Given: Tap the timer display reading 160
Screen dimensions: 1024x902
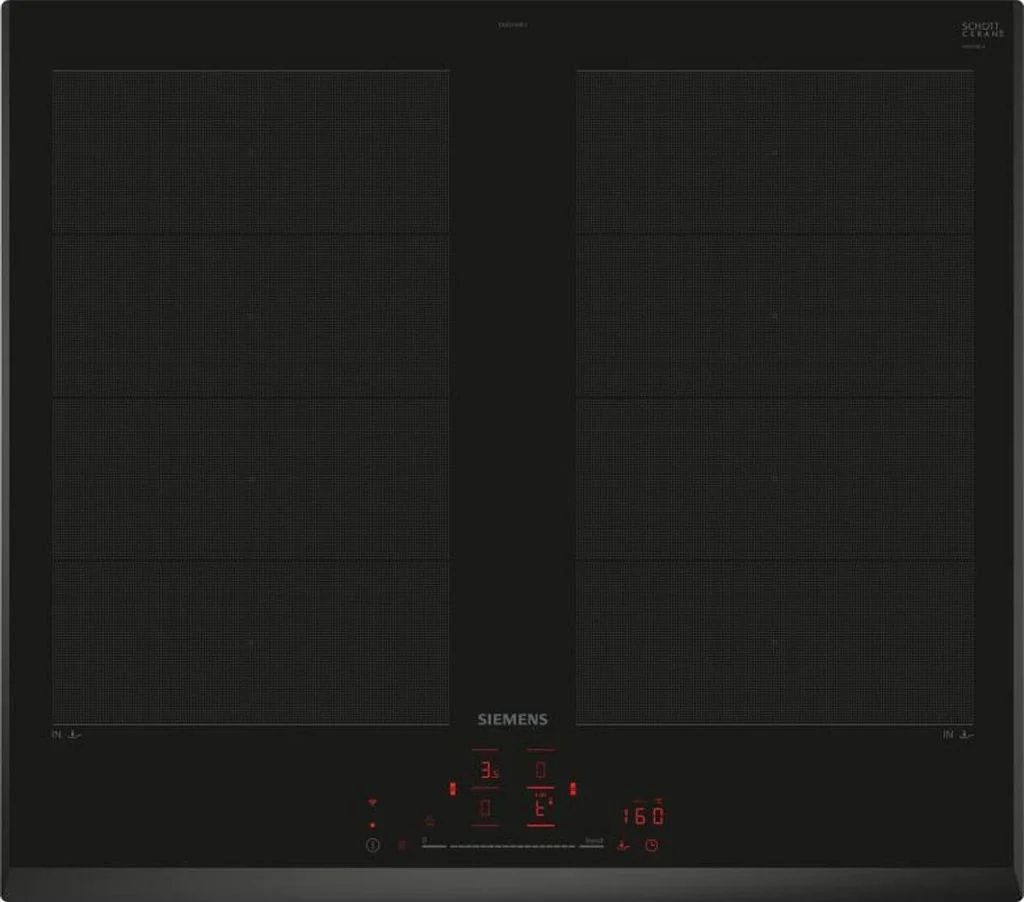Looking at the screenshot, I should coord(643,815).
